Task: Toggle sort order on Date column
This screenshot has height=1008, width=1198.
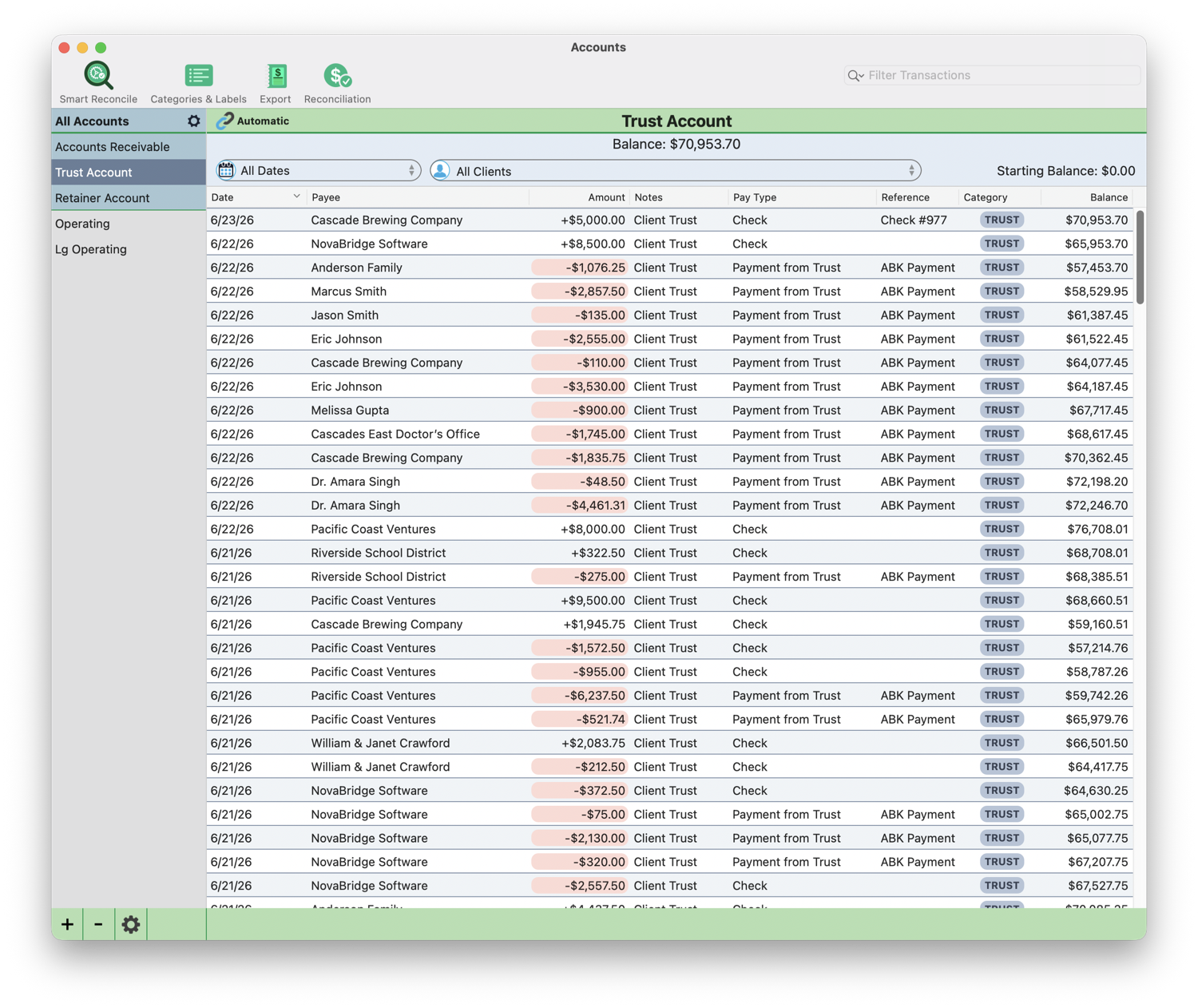Action: (256, 197)
